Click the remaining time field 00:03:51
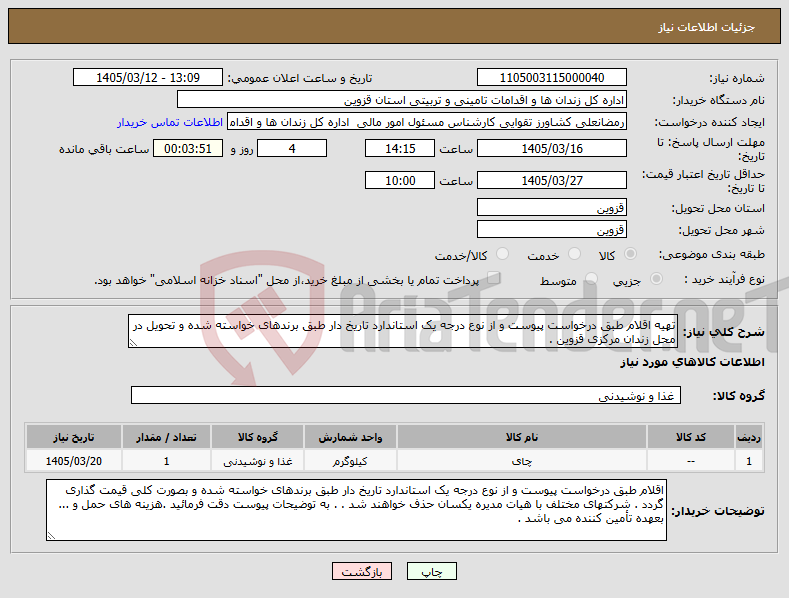The height and width of the screenshot is (598, 789). tap(188, 148)
